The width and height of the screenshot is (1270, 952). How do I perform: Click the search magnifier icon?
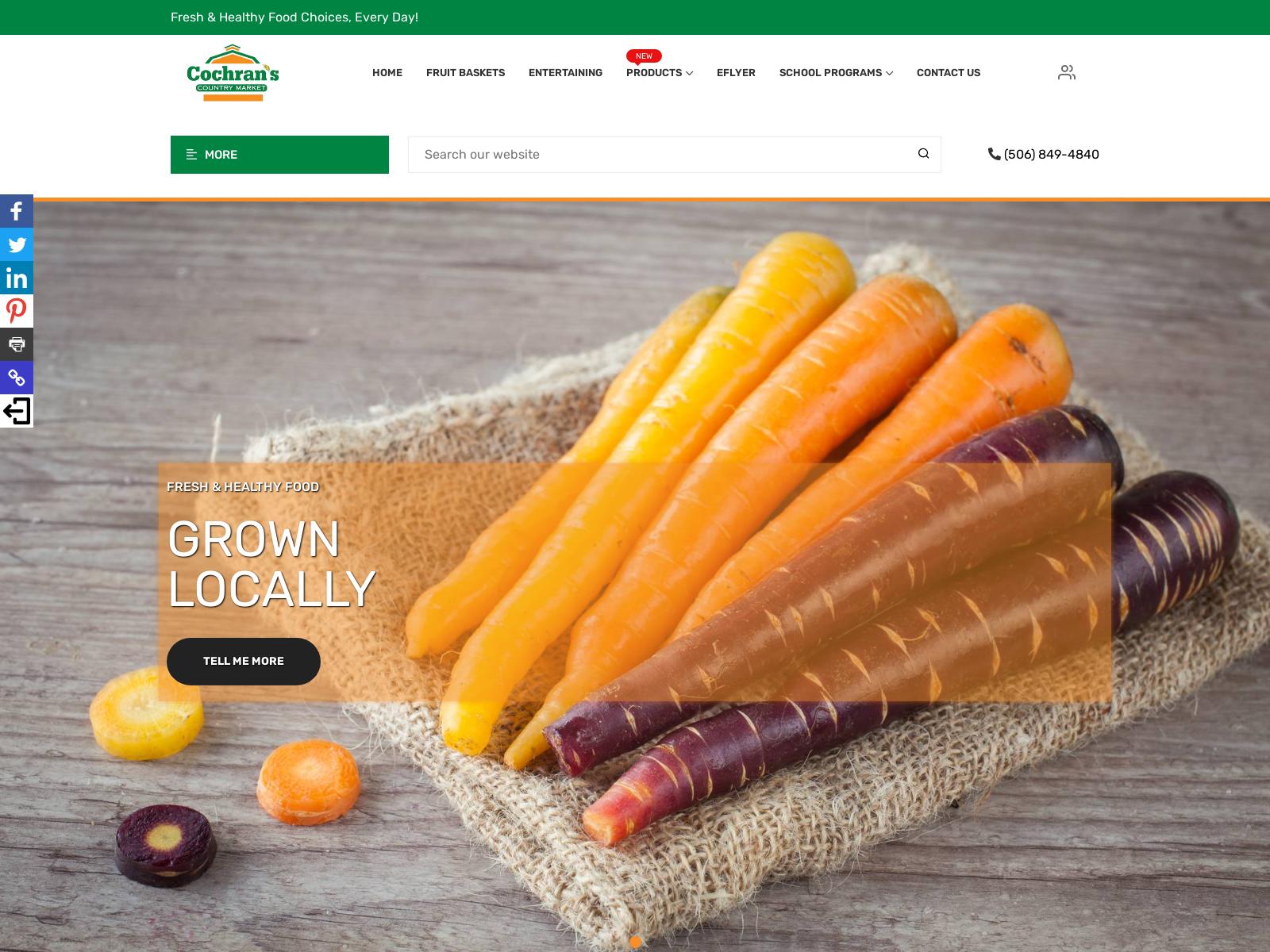[923, 154]
